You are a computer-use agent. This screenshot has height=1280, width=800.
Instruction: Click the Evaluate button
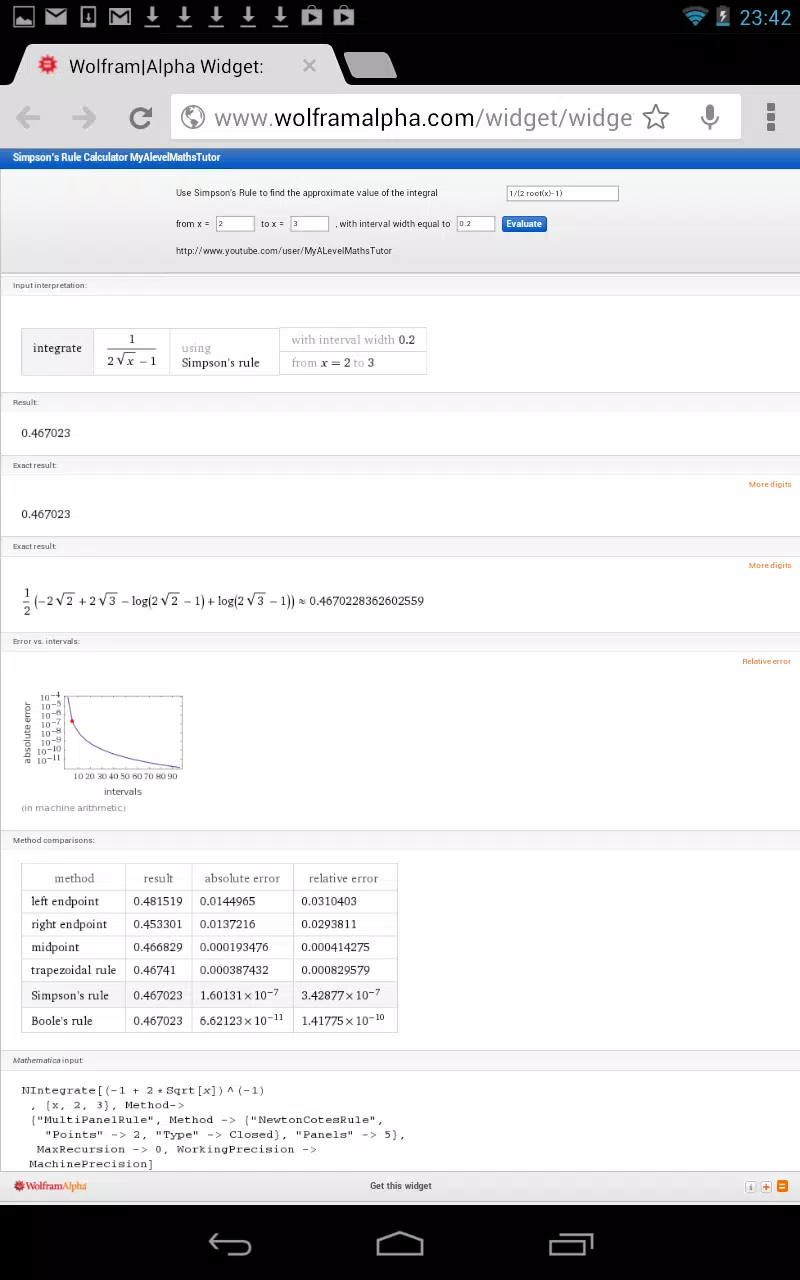(x=524, y=224)
